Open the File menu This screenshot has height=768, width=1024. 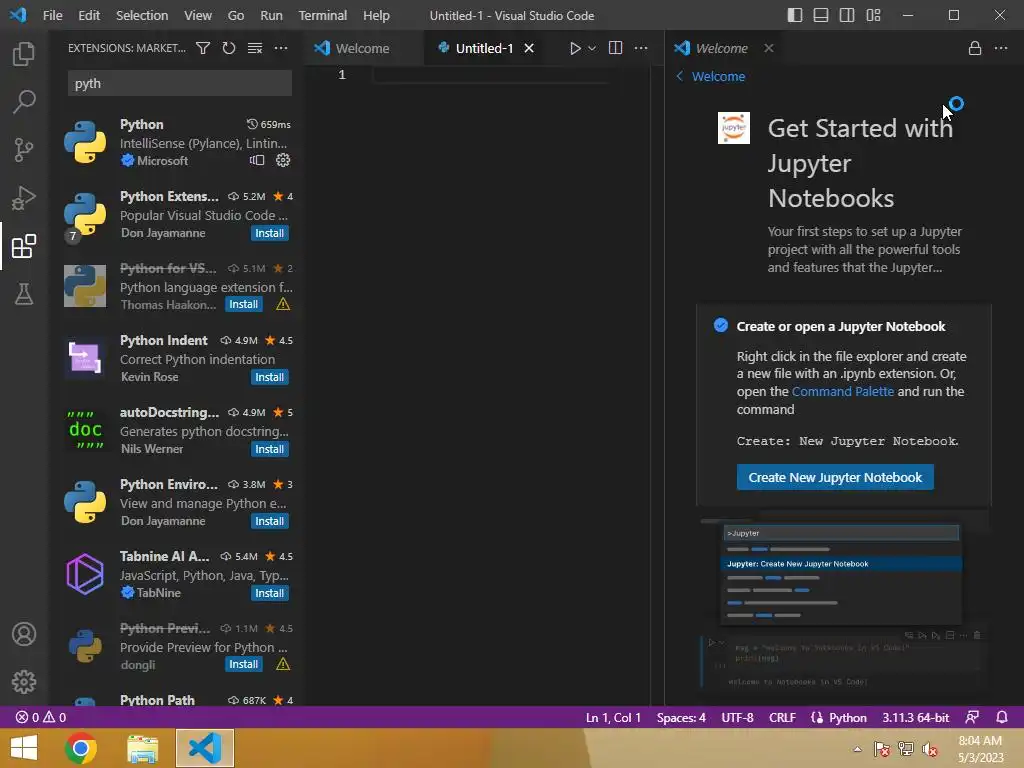click(x=52, y=15)
